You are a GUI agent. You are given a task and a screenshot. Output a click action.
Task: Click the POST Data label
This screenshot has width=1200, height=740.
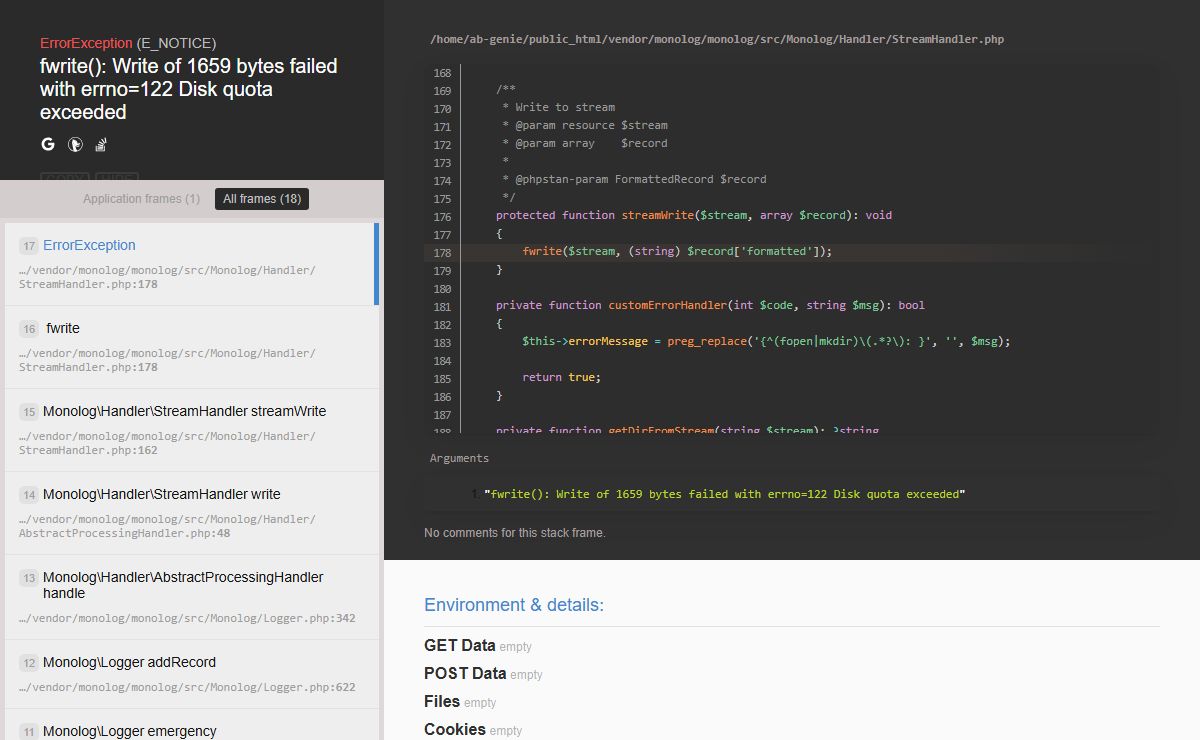(465, 674)
